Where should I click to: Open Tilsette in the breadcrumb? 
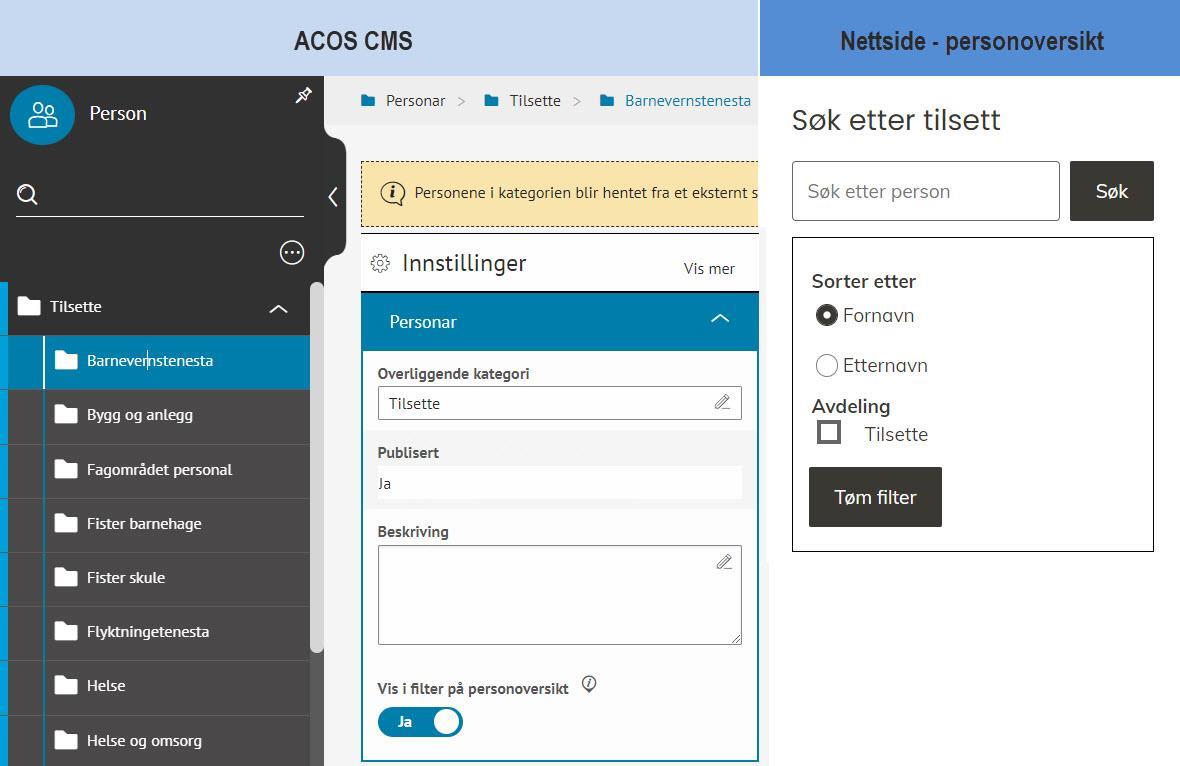(x=535, y=101)
